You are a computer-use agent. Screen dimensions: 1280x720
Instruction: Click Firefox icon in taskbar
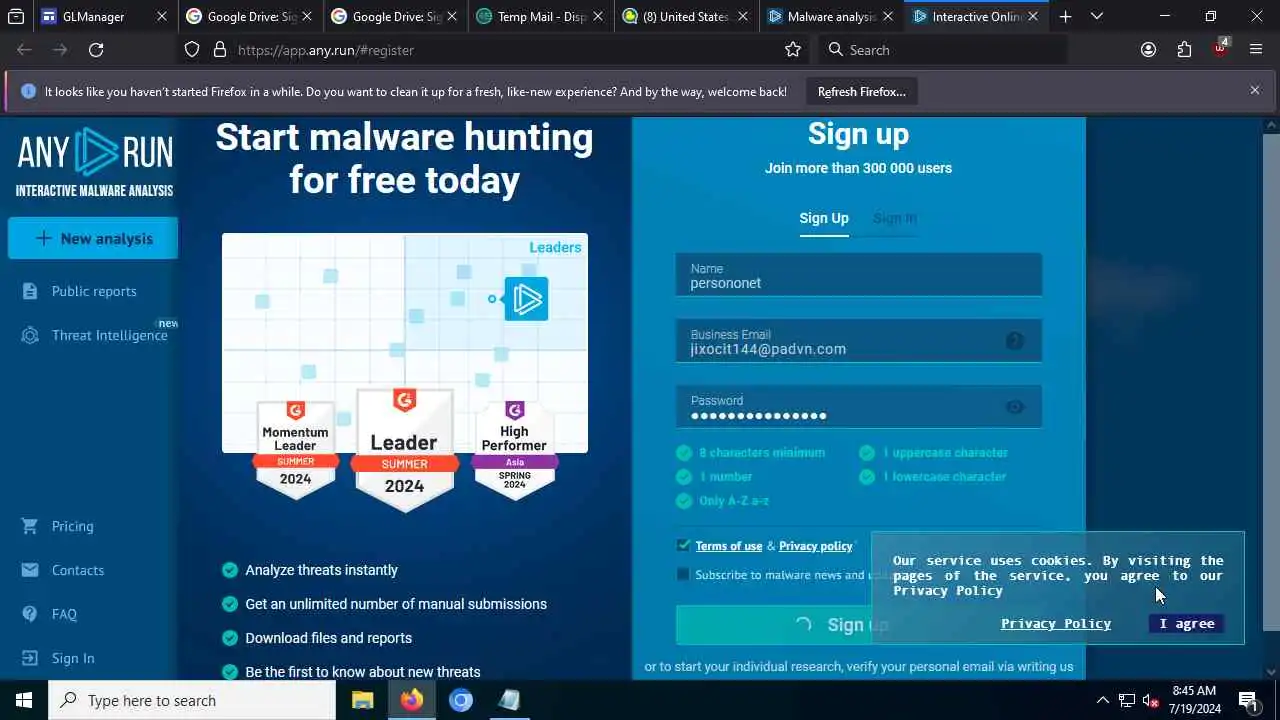point(411,700)
